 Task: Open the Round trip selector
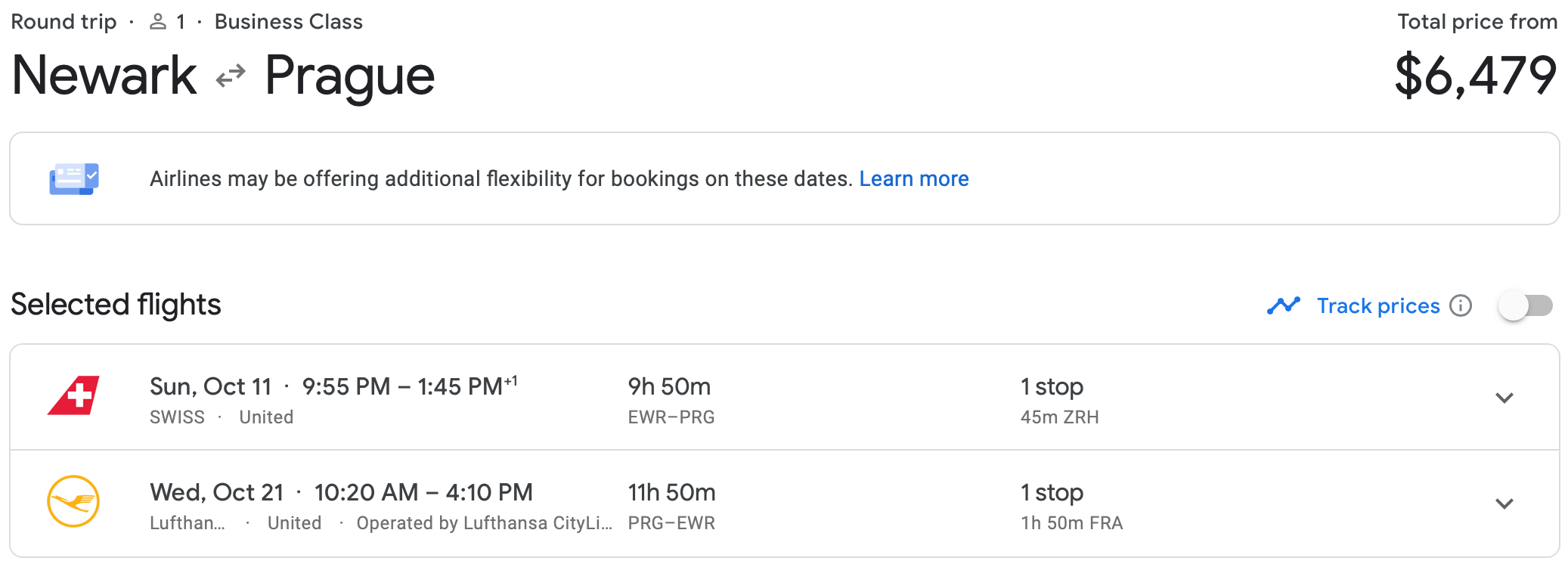(x=64, y=21)
